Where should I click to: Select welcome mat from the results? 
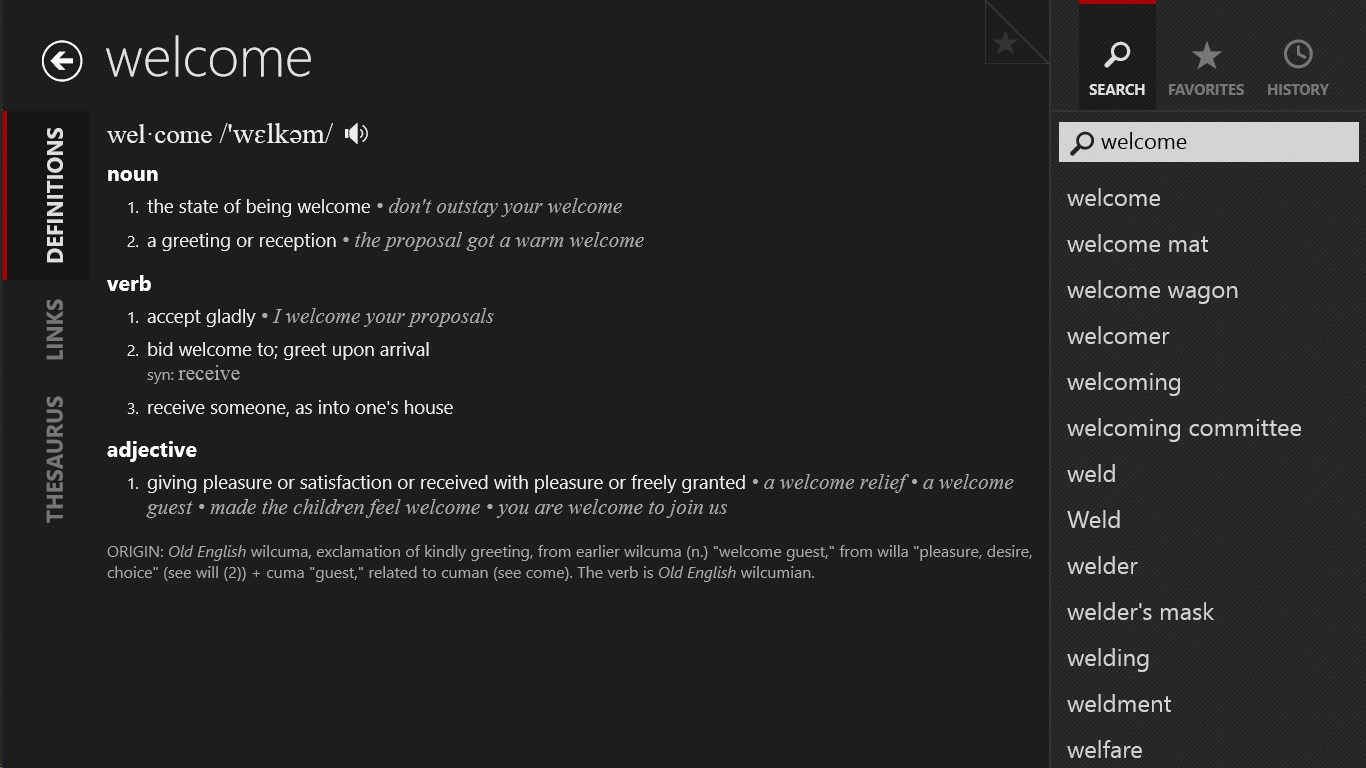click(x=1137, y=244)
